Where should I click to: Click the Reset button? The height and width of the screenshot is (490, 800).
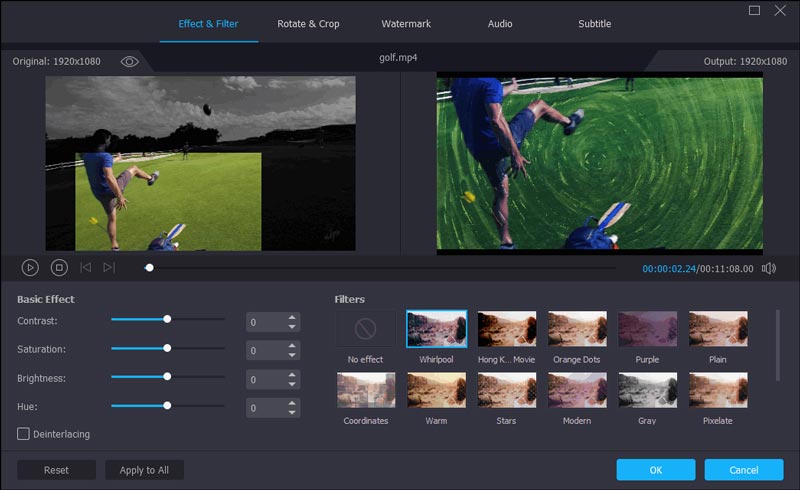tap(56, 470)
